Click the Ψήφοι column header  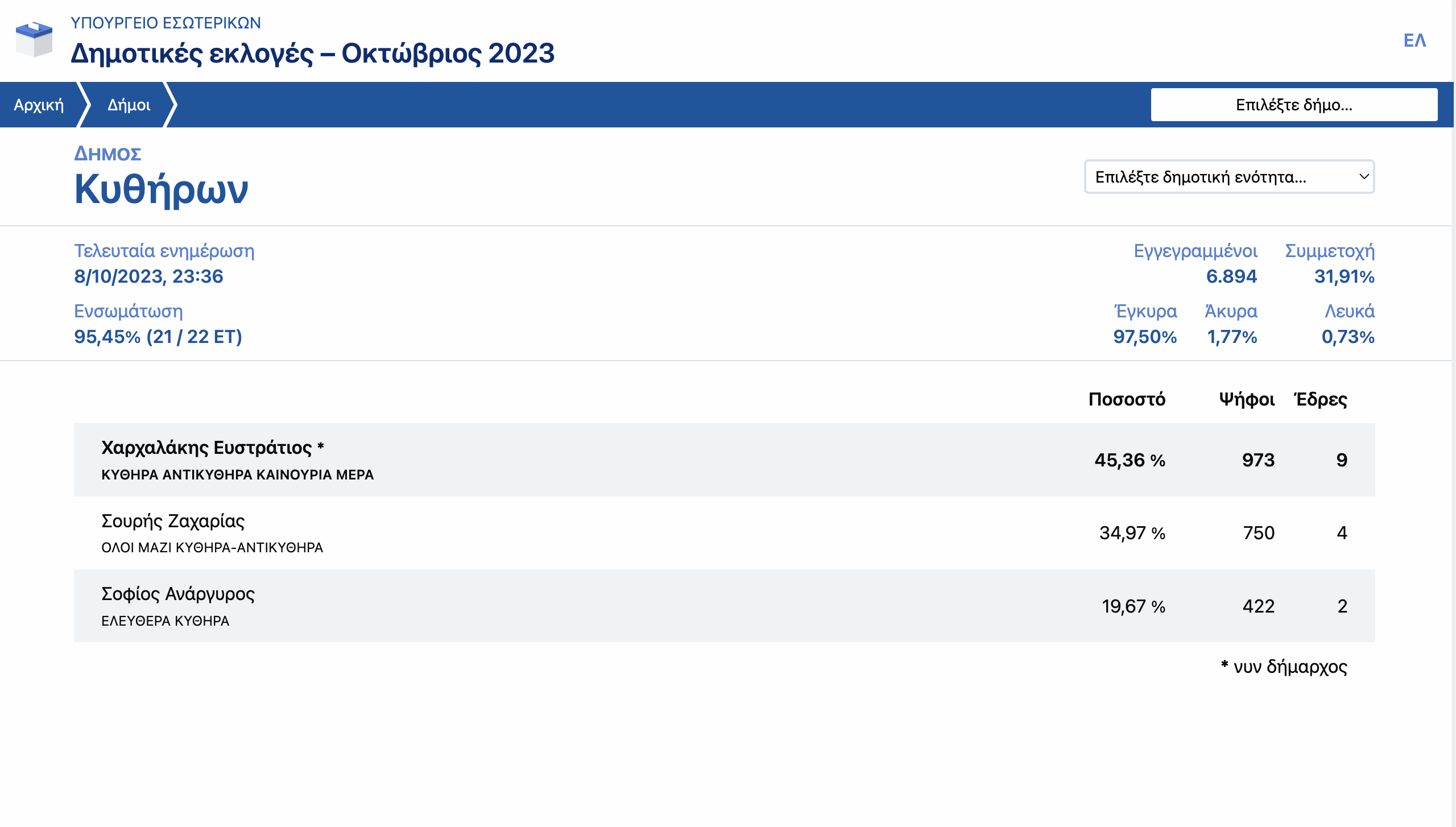[1247, 399]
